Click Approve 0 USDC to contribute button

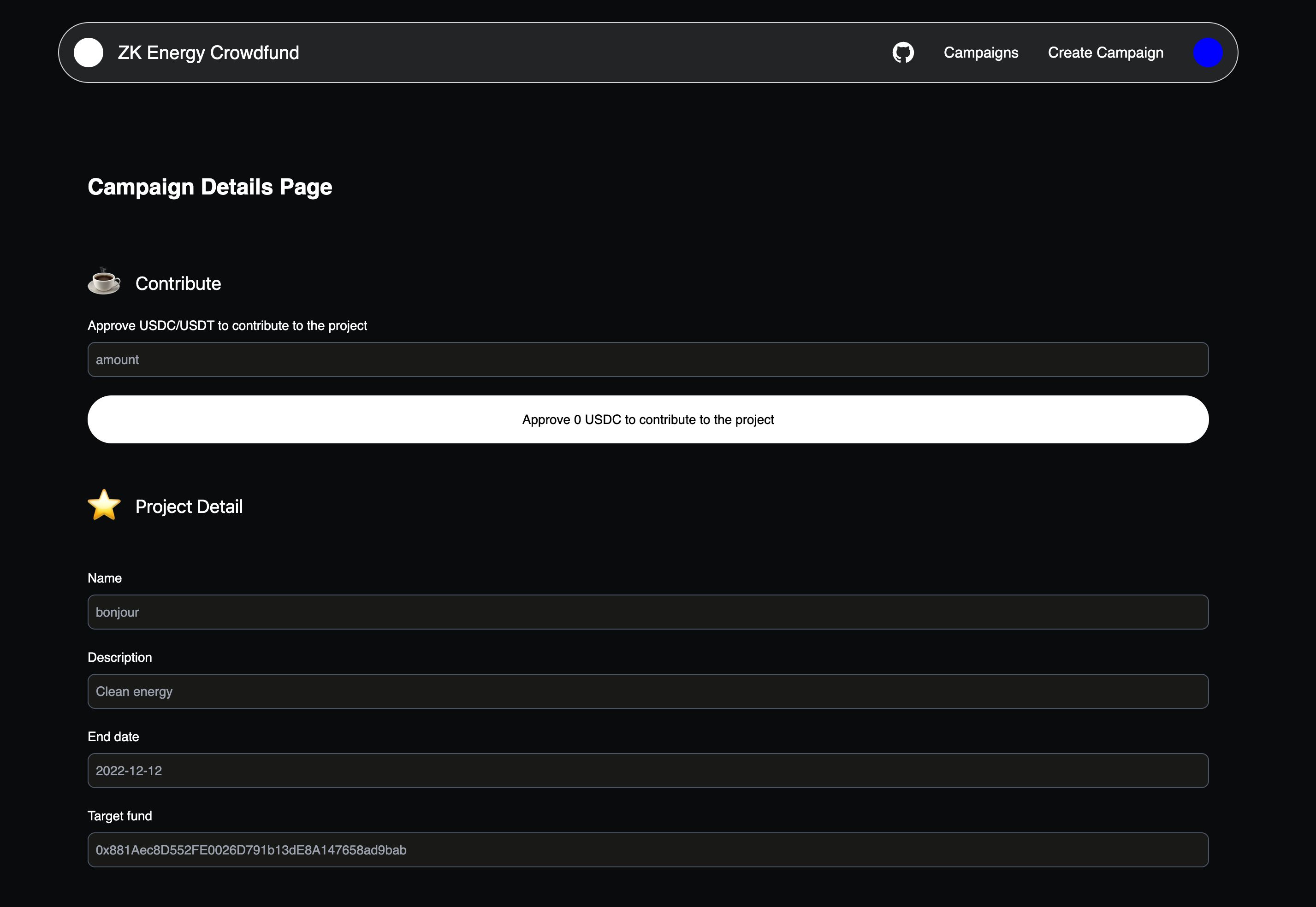pos(648,419)
